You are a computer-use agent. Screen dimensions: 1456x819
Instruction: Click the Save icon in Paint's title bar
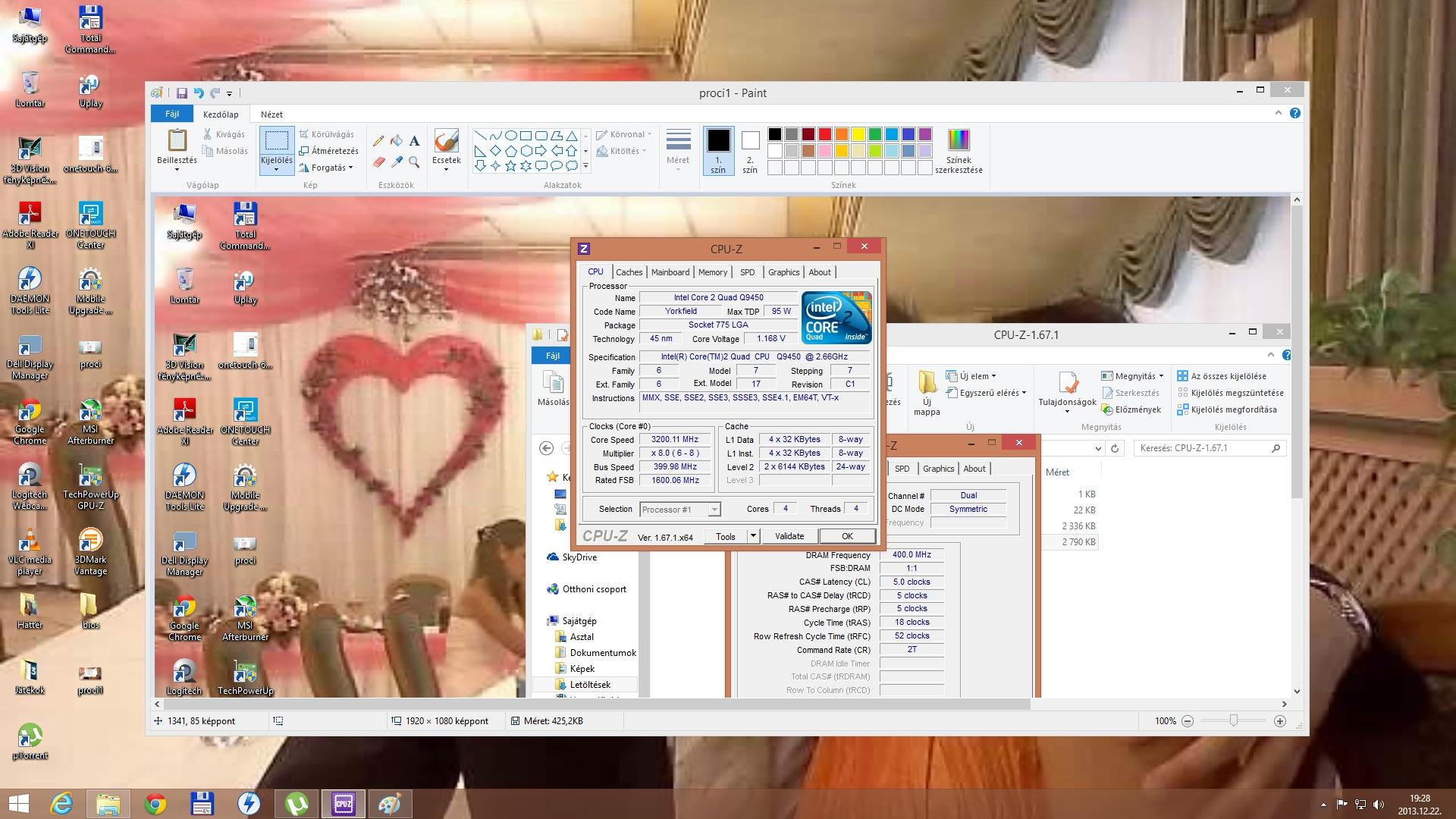(181, 93)
